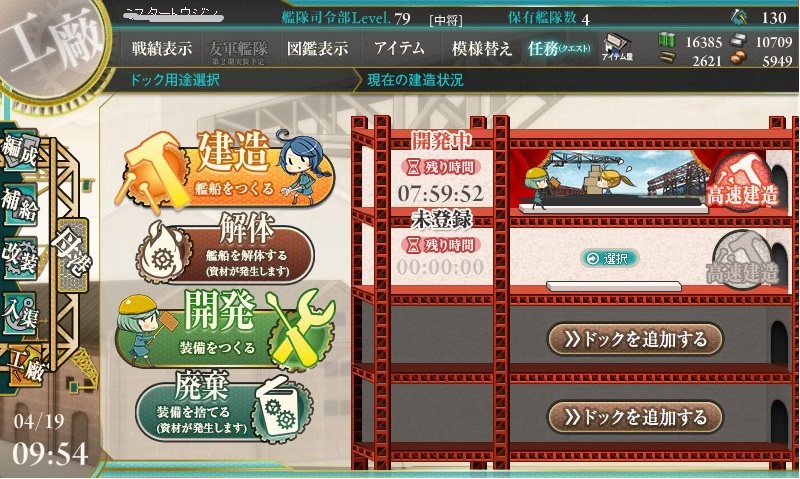800x479 pixels.
Task: Open 図鑑表示 encyclopedia menu
Action: point(317,48)
